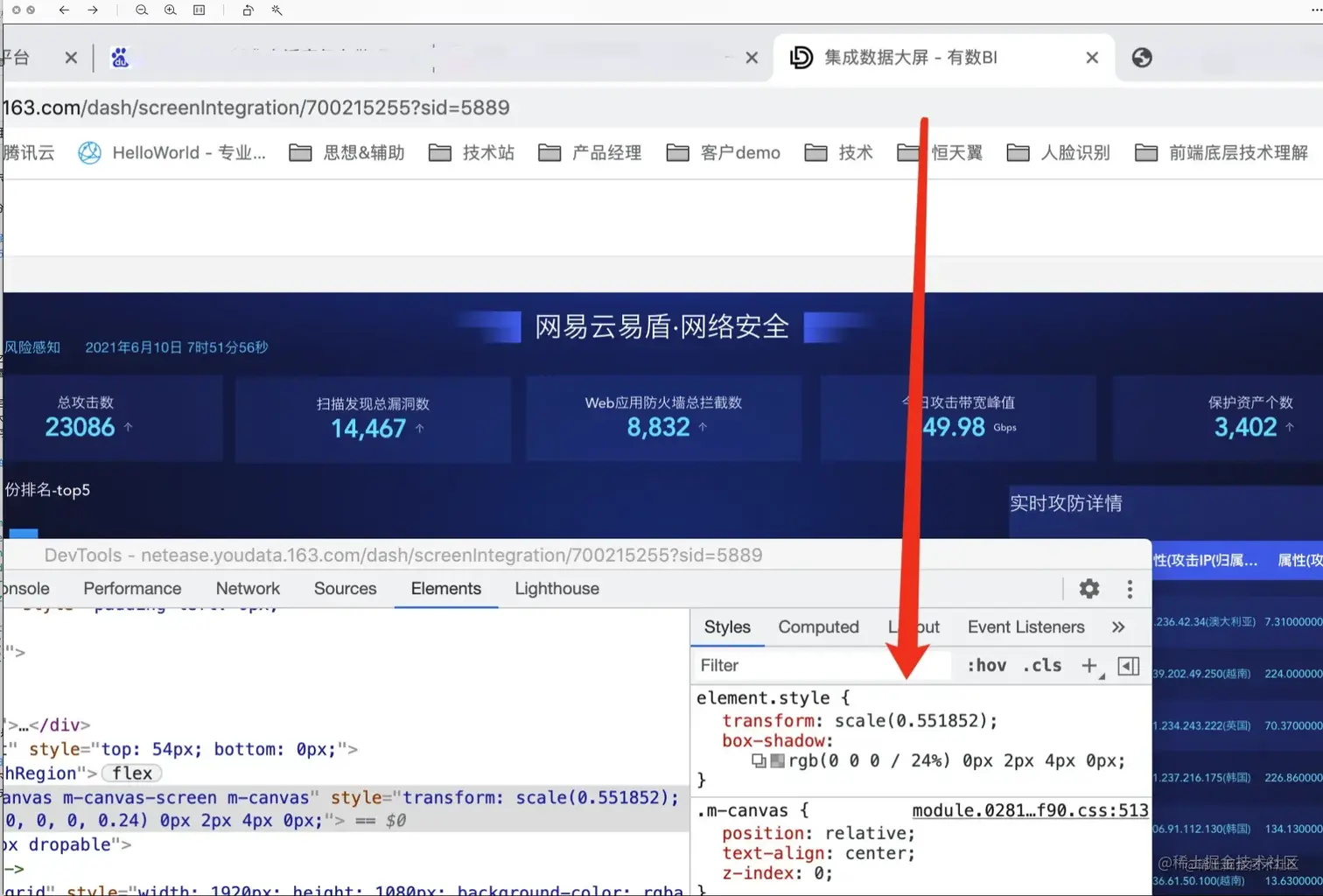Click the Web应用防火墙总拦截数 value 8,832
The image size is (1323, 896).
tap(658, 427)
